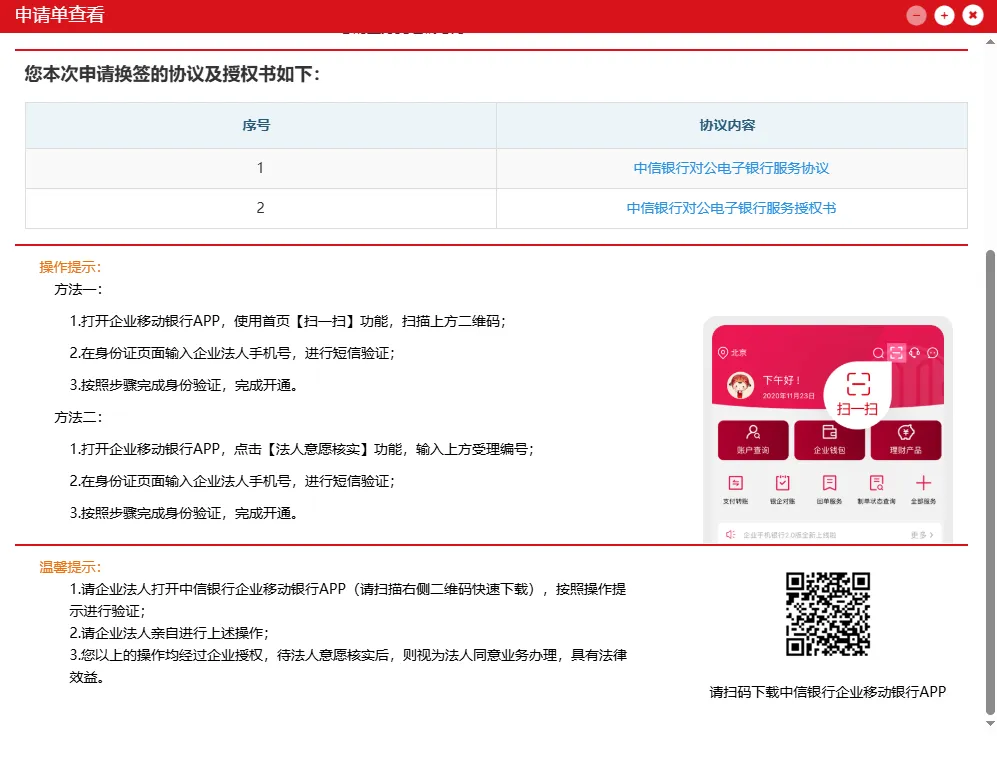Click the 方法一: label

pos(78,290)
